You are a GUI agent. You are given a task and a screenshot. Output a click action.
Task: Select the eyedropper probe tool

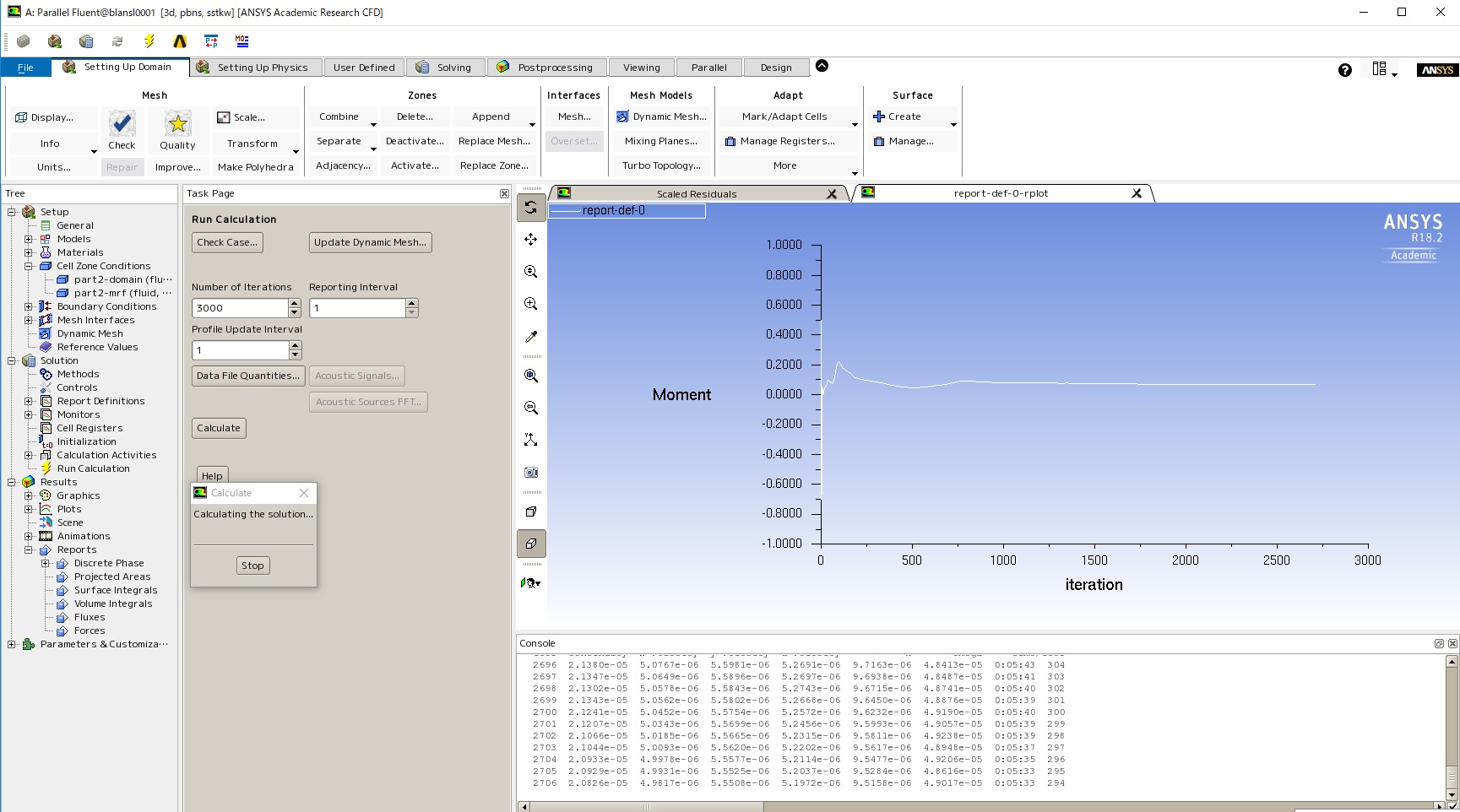point(531,337)
